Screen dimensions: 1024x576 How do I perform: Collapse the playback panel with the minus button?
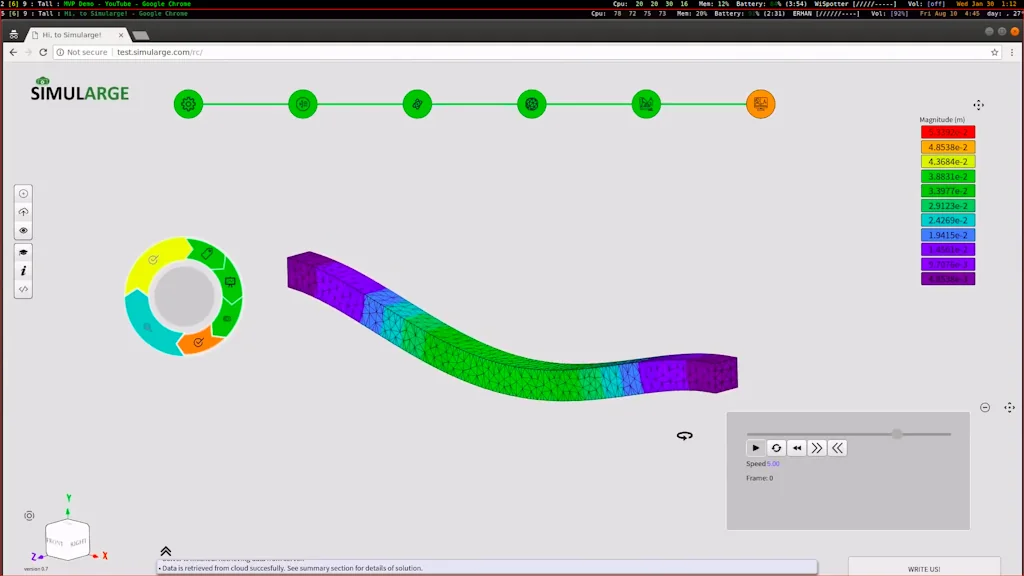pyautogui.click(x=986, y=407)
